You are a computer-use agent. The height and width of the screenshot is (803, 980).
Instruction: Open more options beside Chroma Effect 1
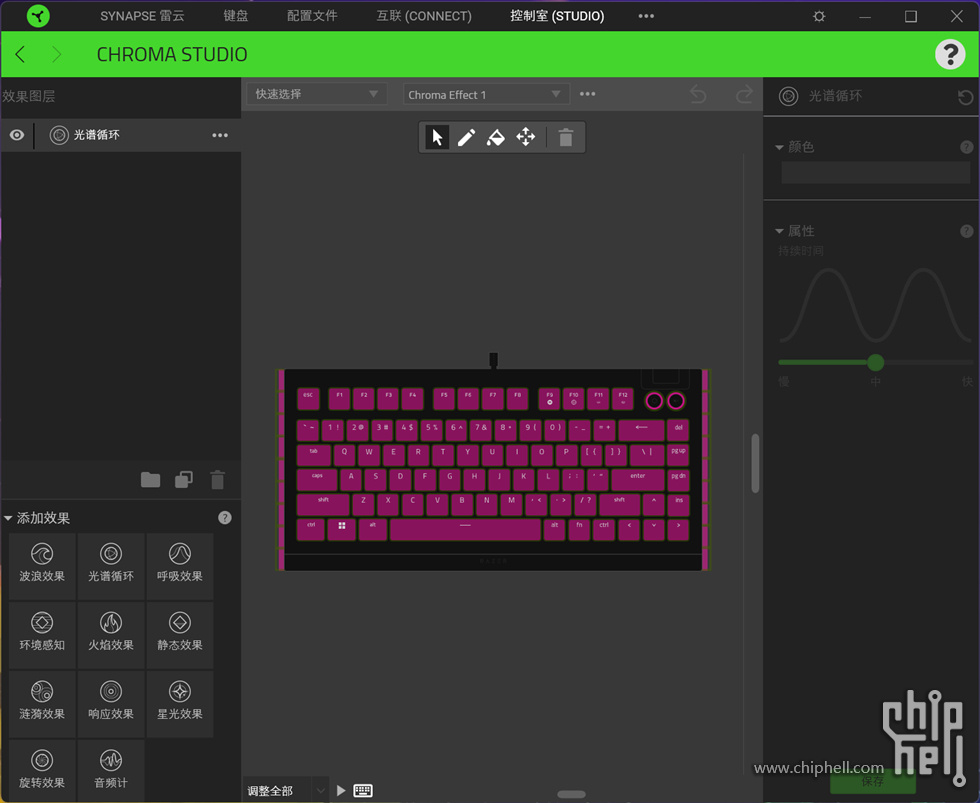pyautogui.click(x=588, y=94)
